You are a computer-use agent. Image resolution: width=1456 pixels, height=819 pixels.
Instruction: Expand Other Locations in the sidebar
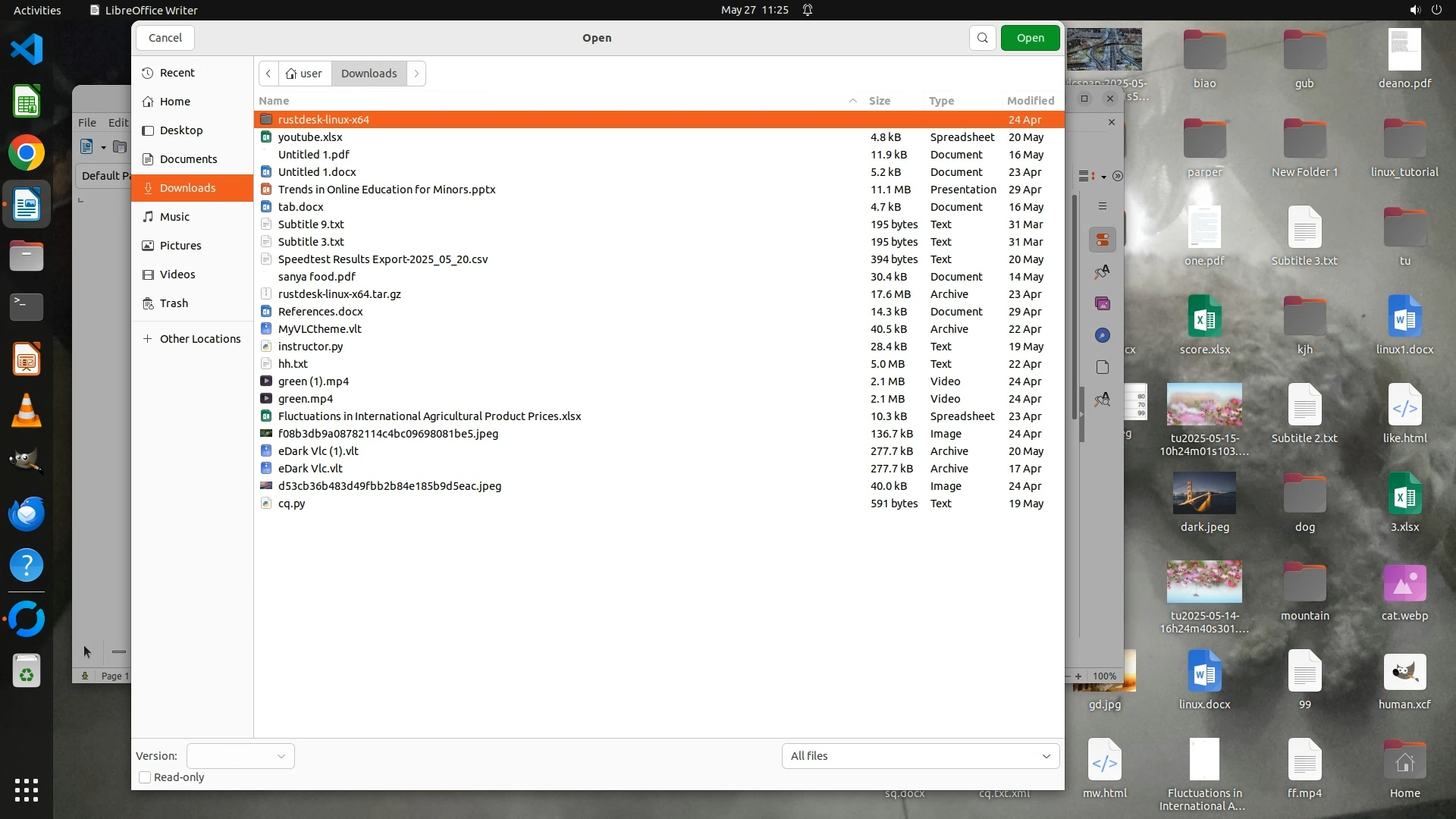(199, 339)
